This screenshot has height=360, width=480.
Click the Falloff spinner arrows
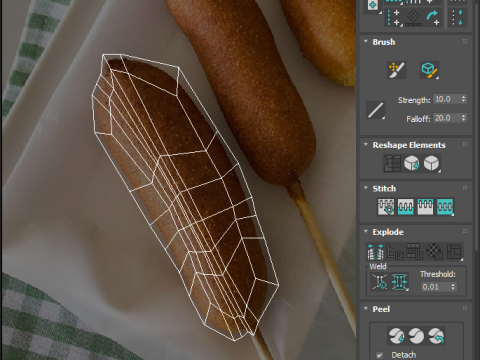tap(464, 118)
